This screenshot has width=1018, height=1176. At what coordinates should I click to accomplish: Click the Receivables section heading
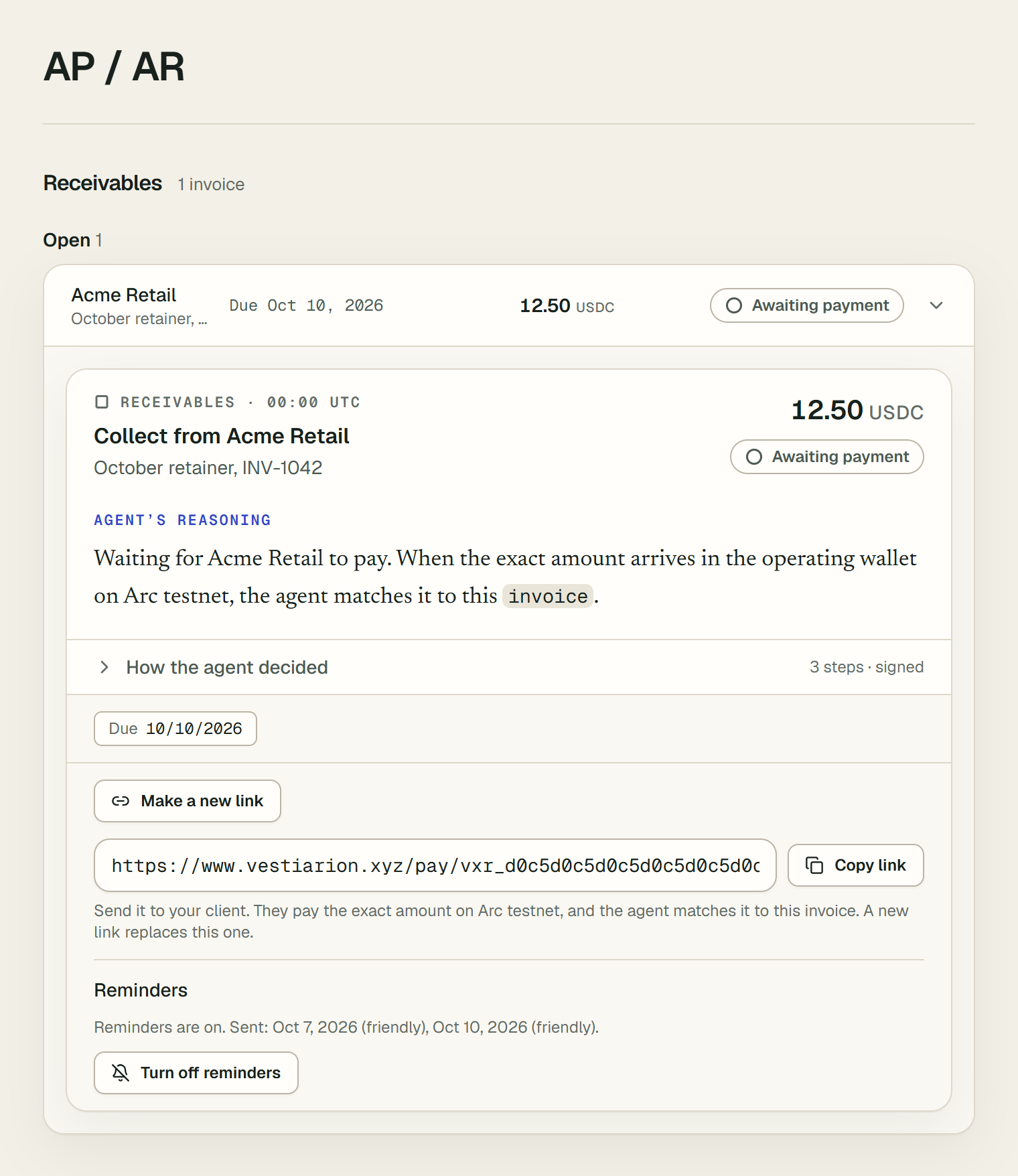[x=102, y=183]
